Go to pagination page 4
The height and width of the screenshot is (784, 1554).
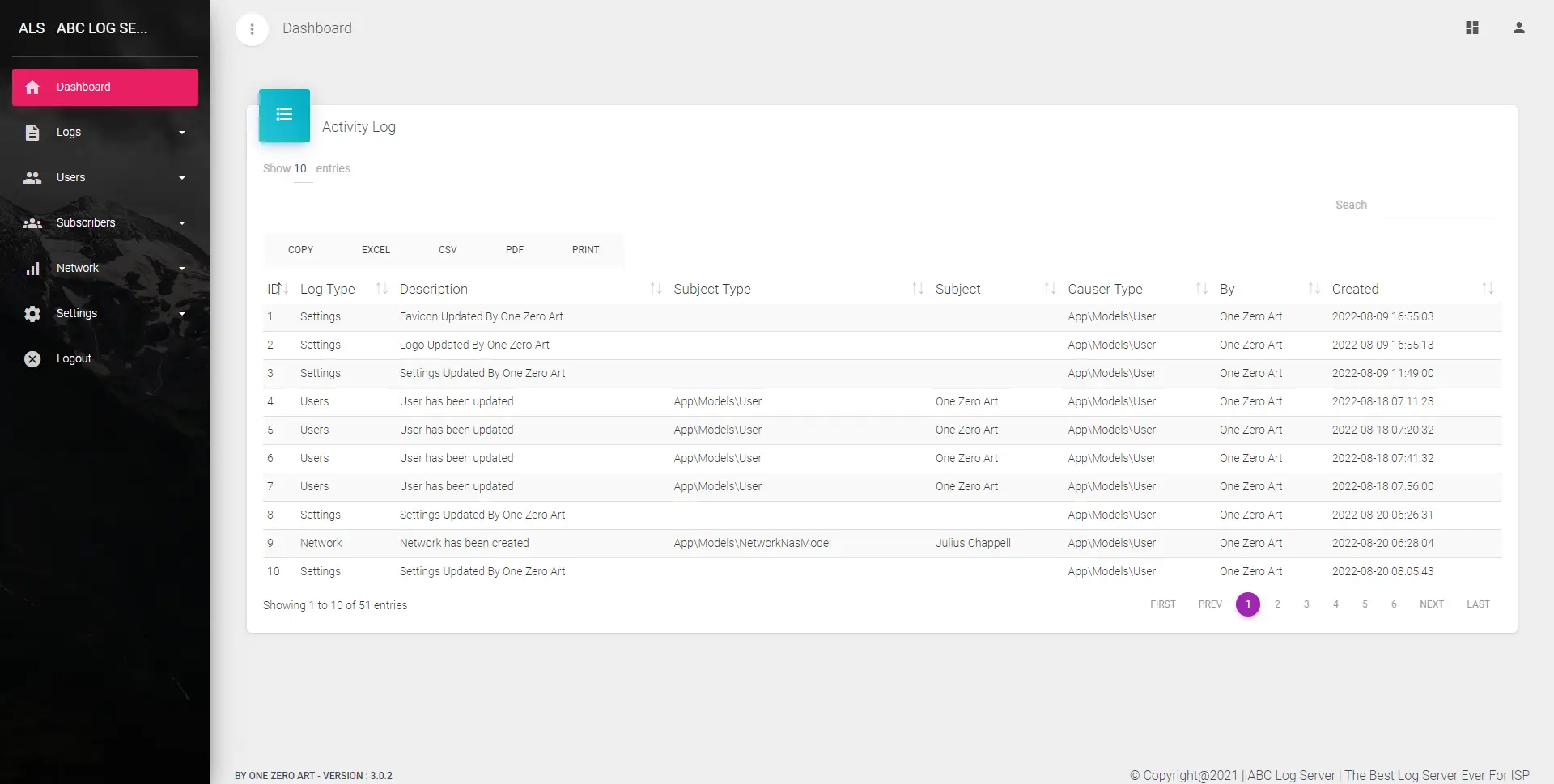1335,604
